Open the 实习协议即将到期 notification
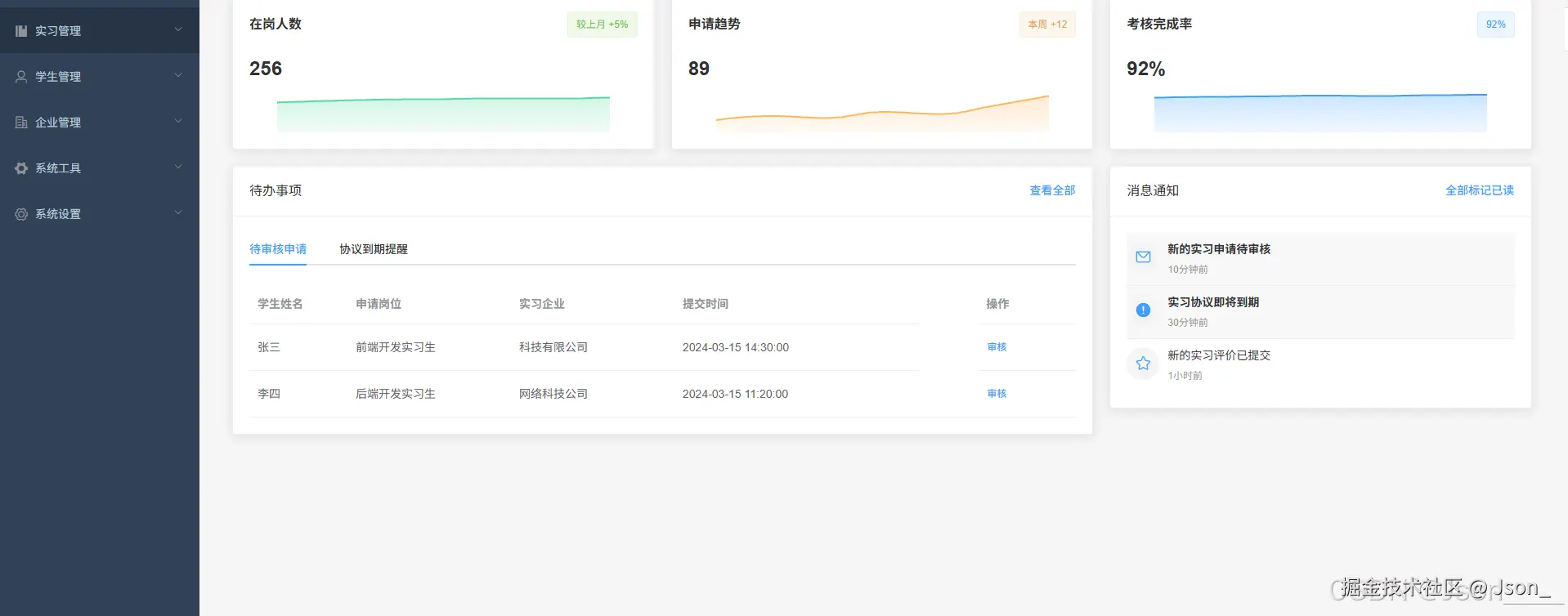This screenshot has height=616, width=1568. tap(1320, 312)
